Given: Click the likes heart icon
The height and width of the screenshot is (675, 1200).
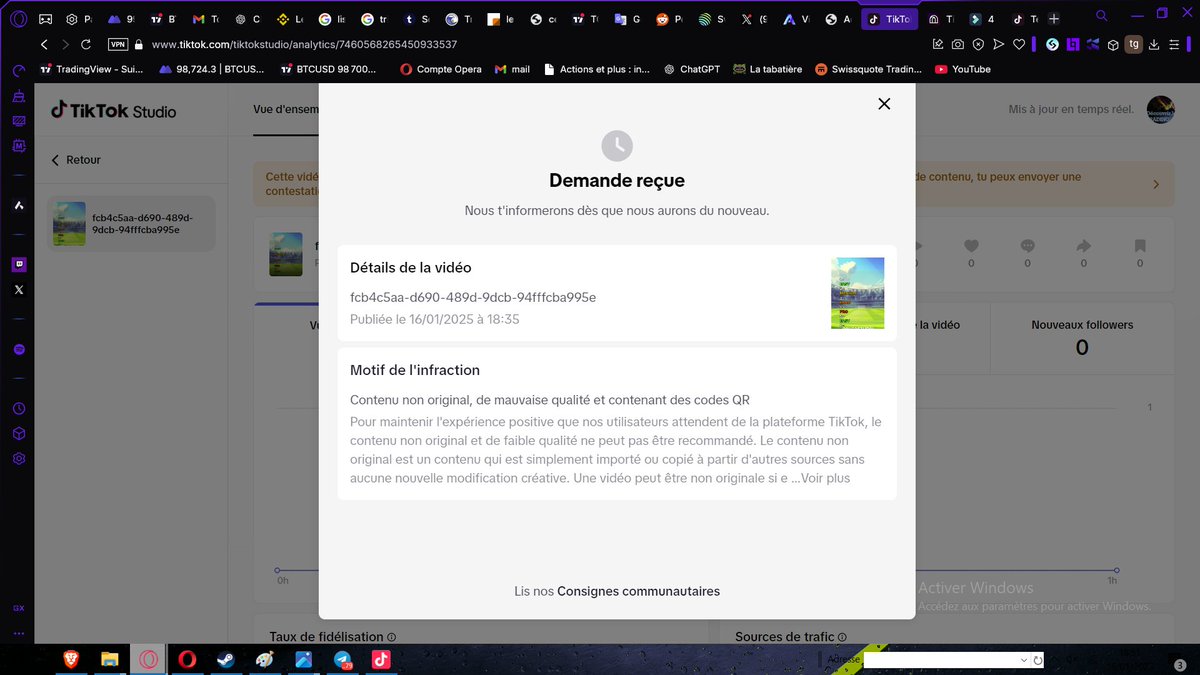Looking at the screenshot, I should [x=971, y=246].
